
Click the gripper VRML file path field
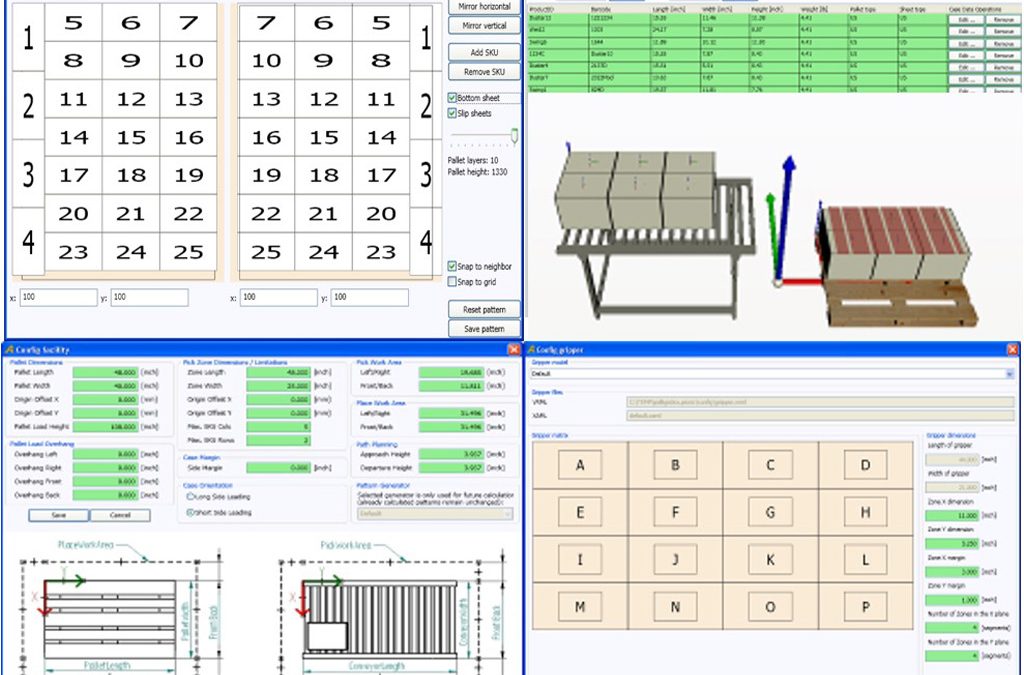[x=820, y=402]
